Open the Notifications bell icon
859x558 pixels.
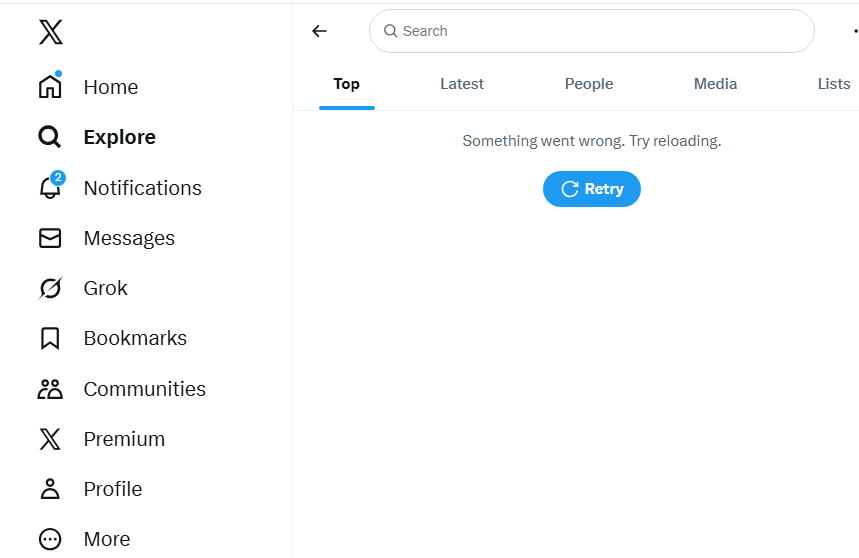(50, 188)
